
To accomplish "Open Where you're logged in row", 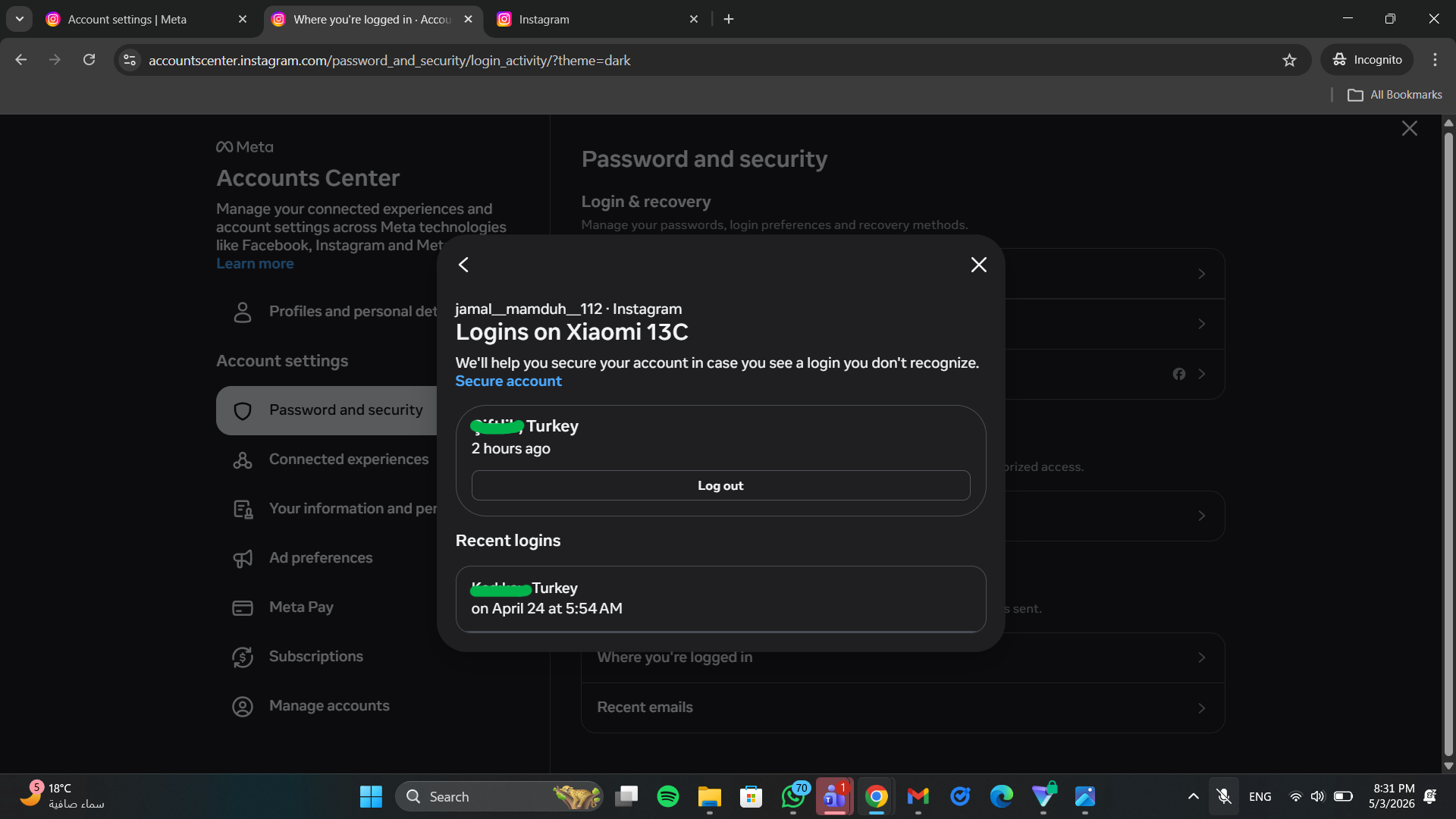I will click(x=902, y=657).
